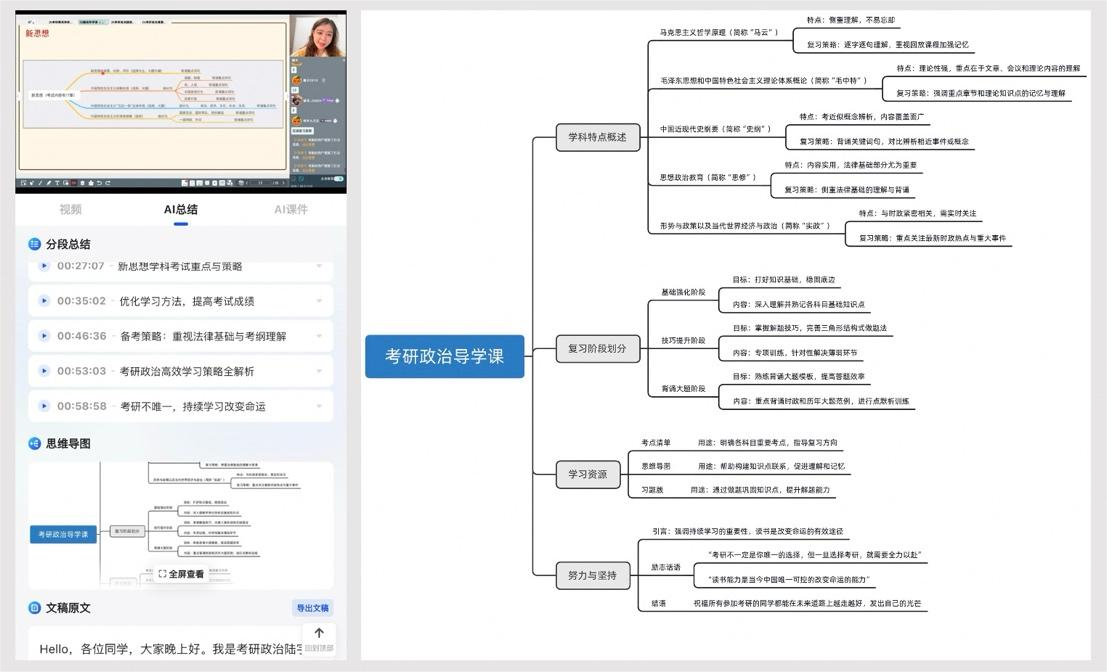Viewport: 1107px width, 672px height.
Task: Expand the 新思想学科考试重点与策略 summary
Action: pyautogui.click(x=319, y=266)
